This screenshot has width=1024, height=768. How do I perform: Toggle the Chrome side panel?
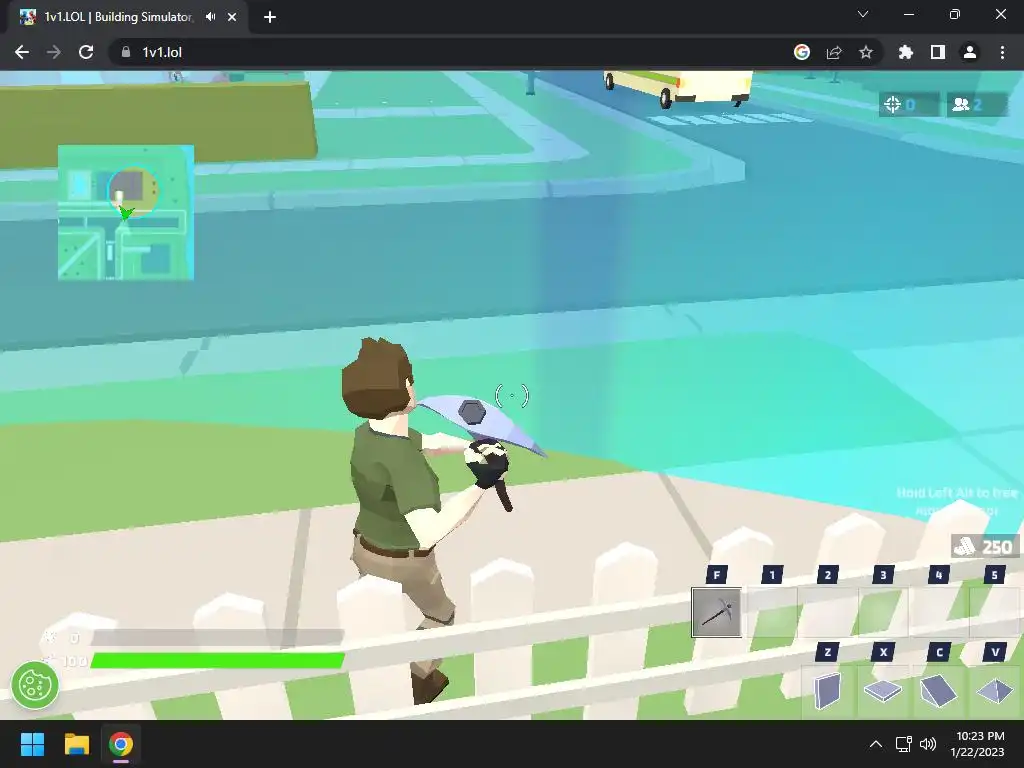[938, 52]
